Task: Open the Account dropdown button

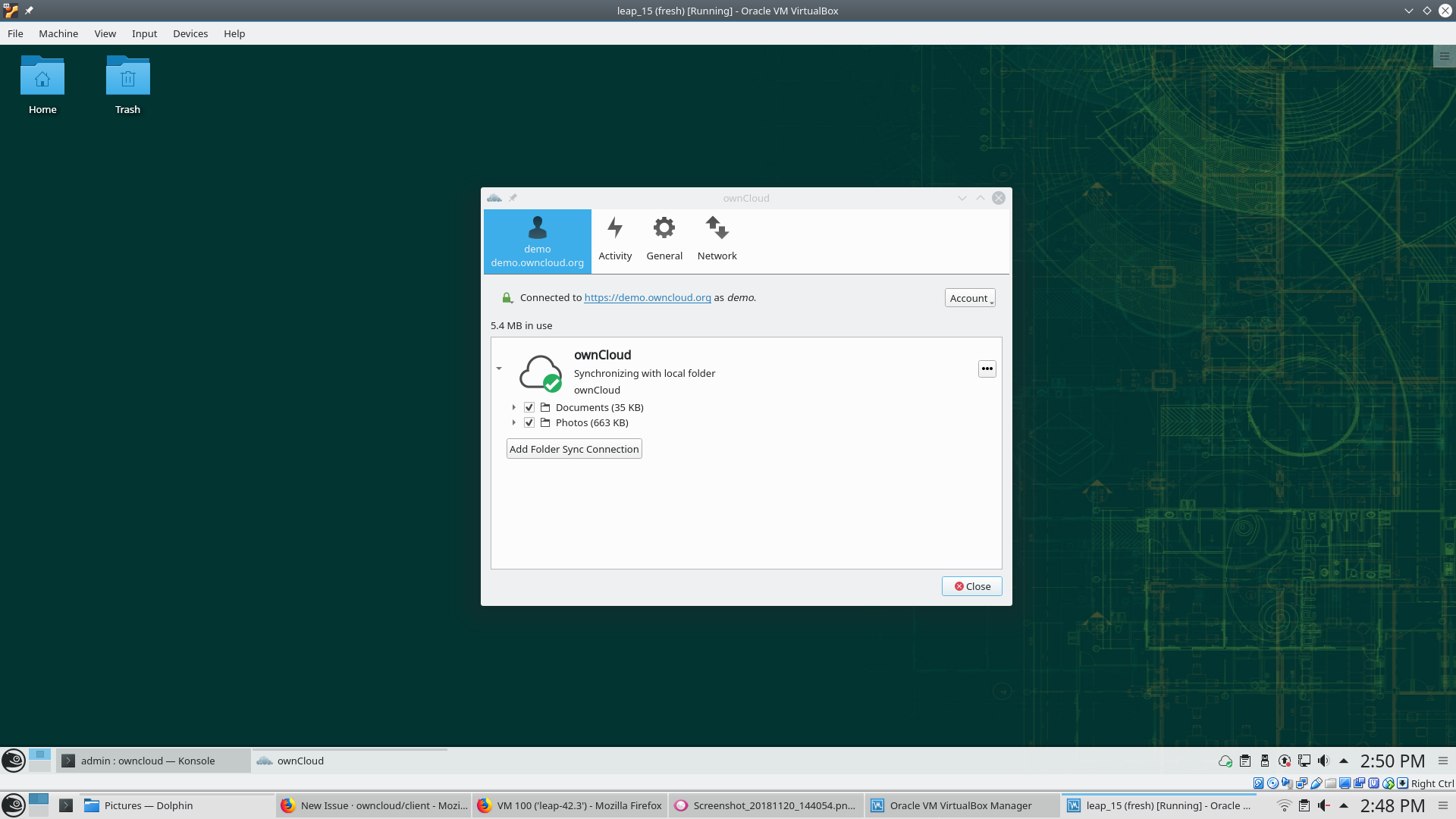Action: click(970, 298)
